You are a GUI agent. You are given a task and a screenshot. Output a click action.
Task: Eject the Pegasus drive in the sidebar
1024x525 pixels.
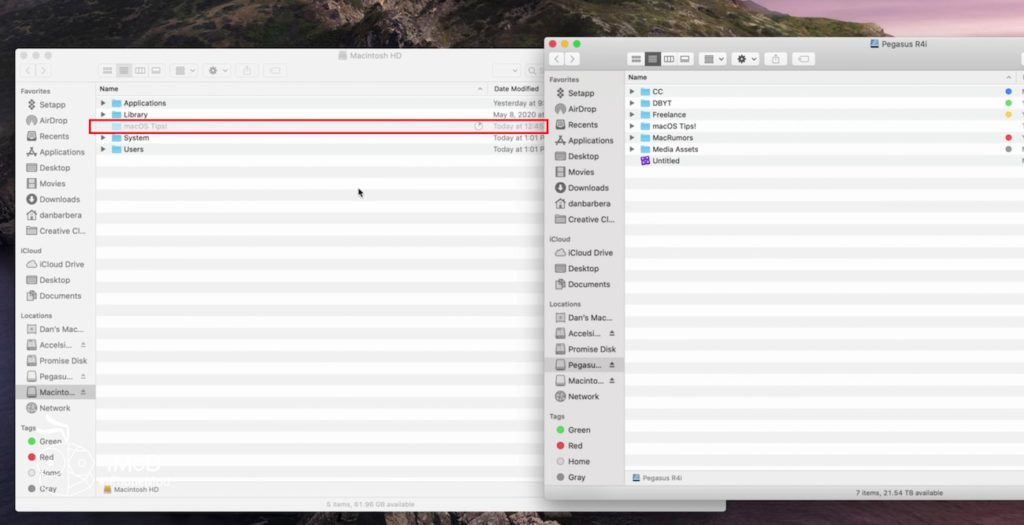(x=612, y=365)
